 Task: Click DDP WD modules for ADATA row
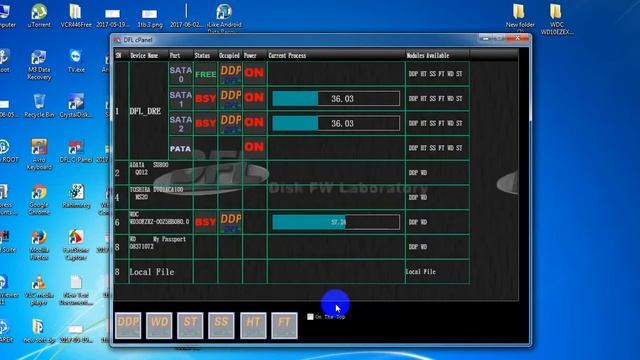[418, 173]
